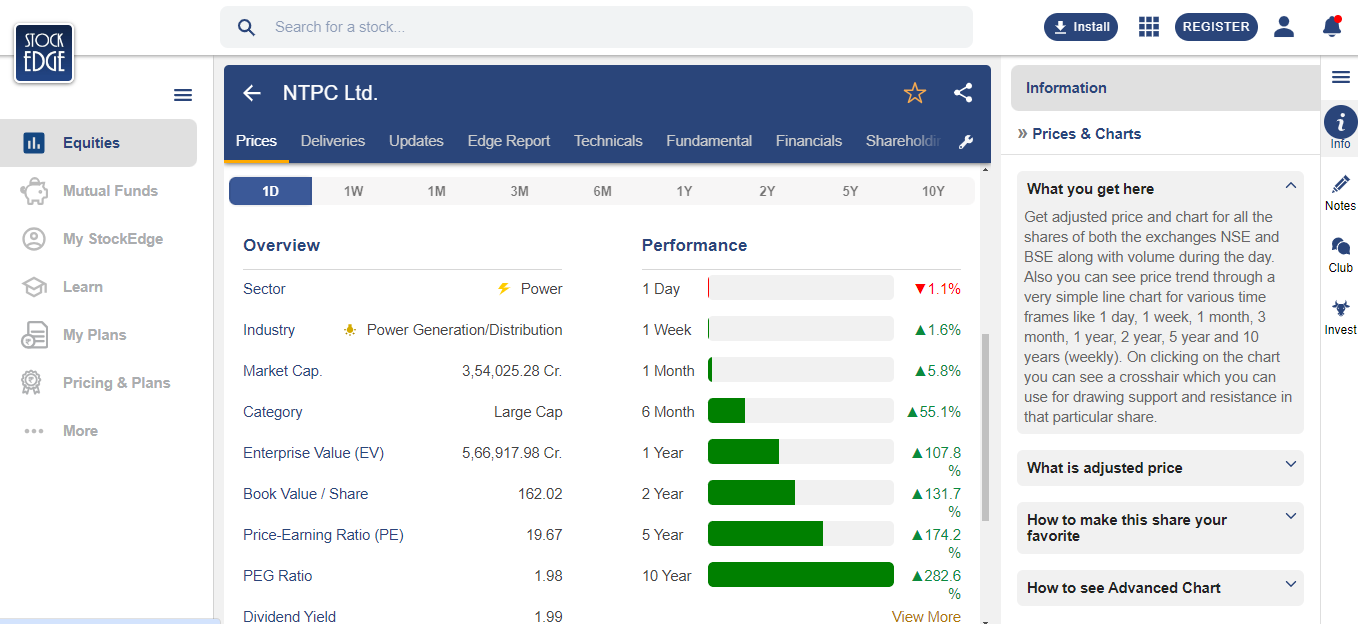Open the wrench tab settings icon

tap(966, 142)
